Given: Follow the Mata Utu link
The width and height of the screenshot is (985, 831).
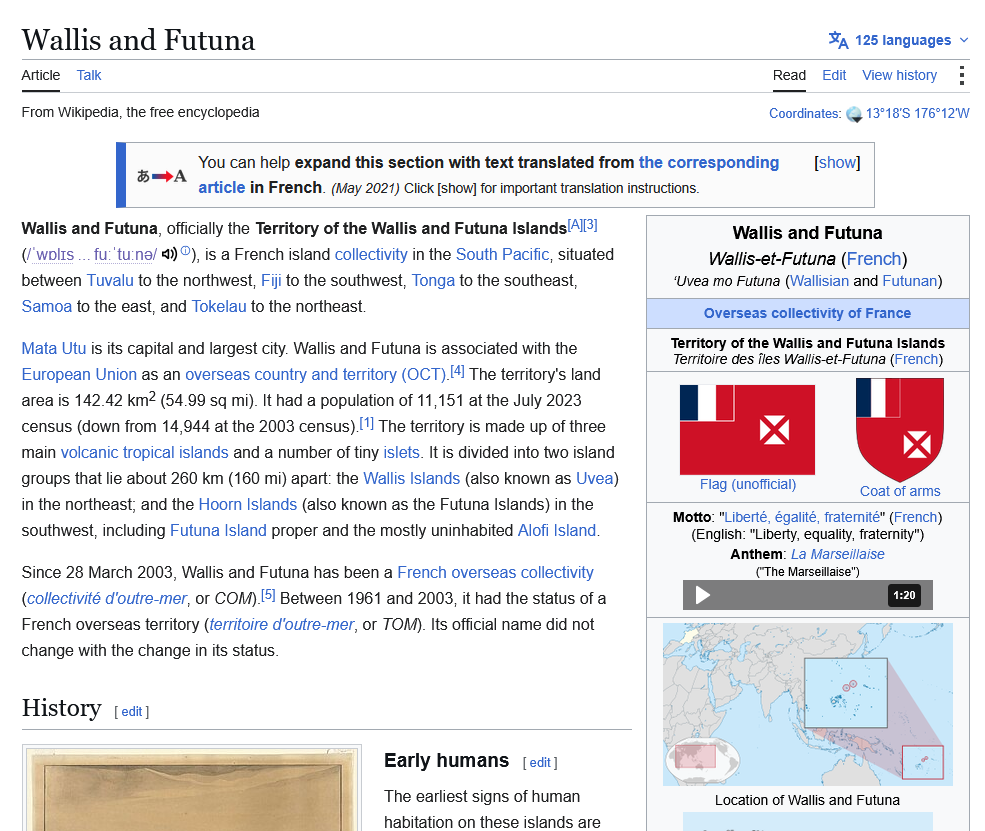Looking at the screenshot, I should click(53, 349).
